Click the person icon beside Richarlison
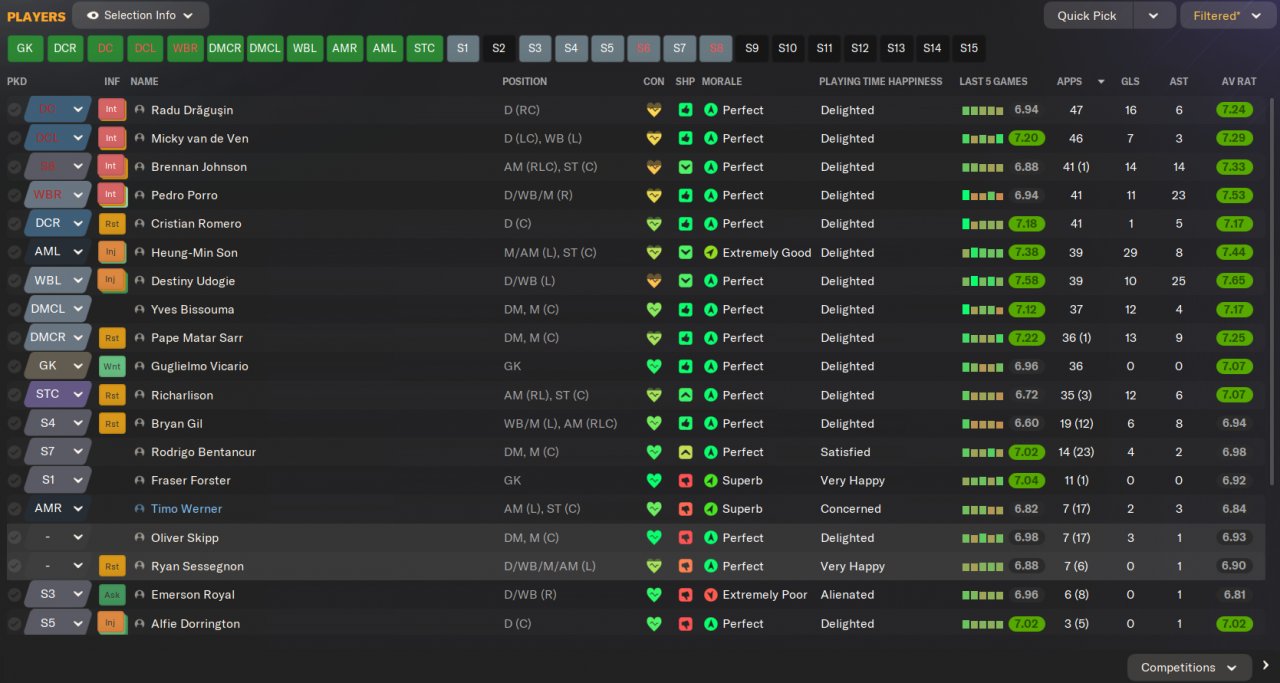 pyautogui.click(x=139, y=395)
